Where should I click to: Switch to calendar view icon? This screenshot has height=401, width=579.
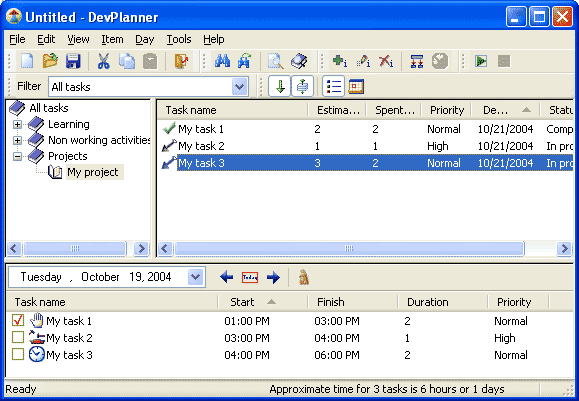(356, 86)
